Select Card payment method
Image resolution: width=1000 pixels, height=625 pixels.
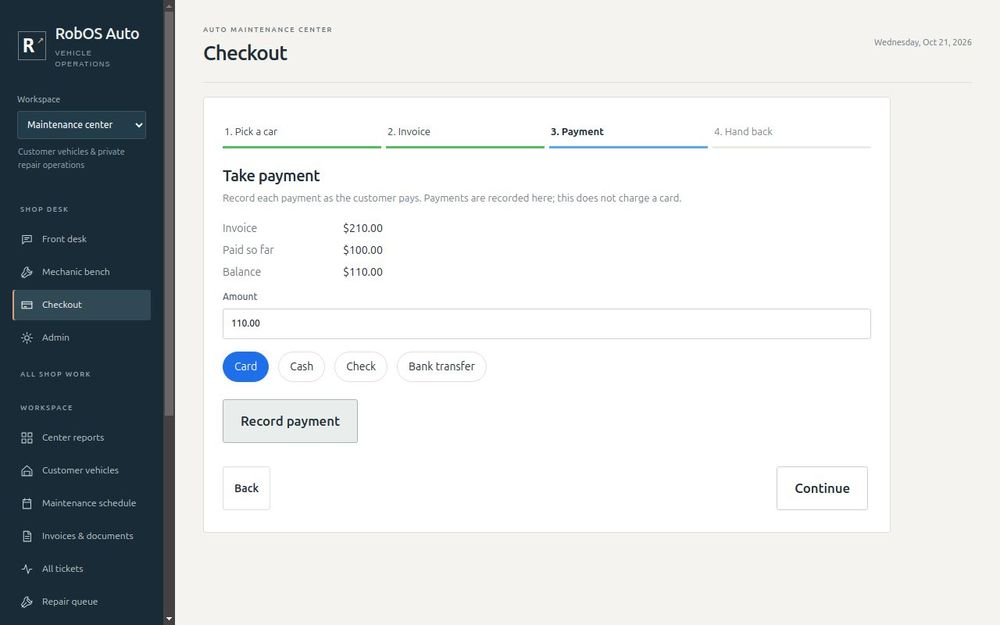click(x=246, y=367)
